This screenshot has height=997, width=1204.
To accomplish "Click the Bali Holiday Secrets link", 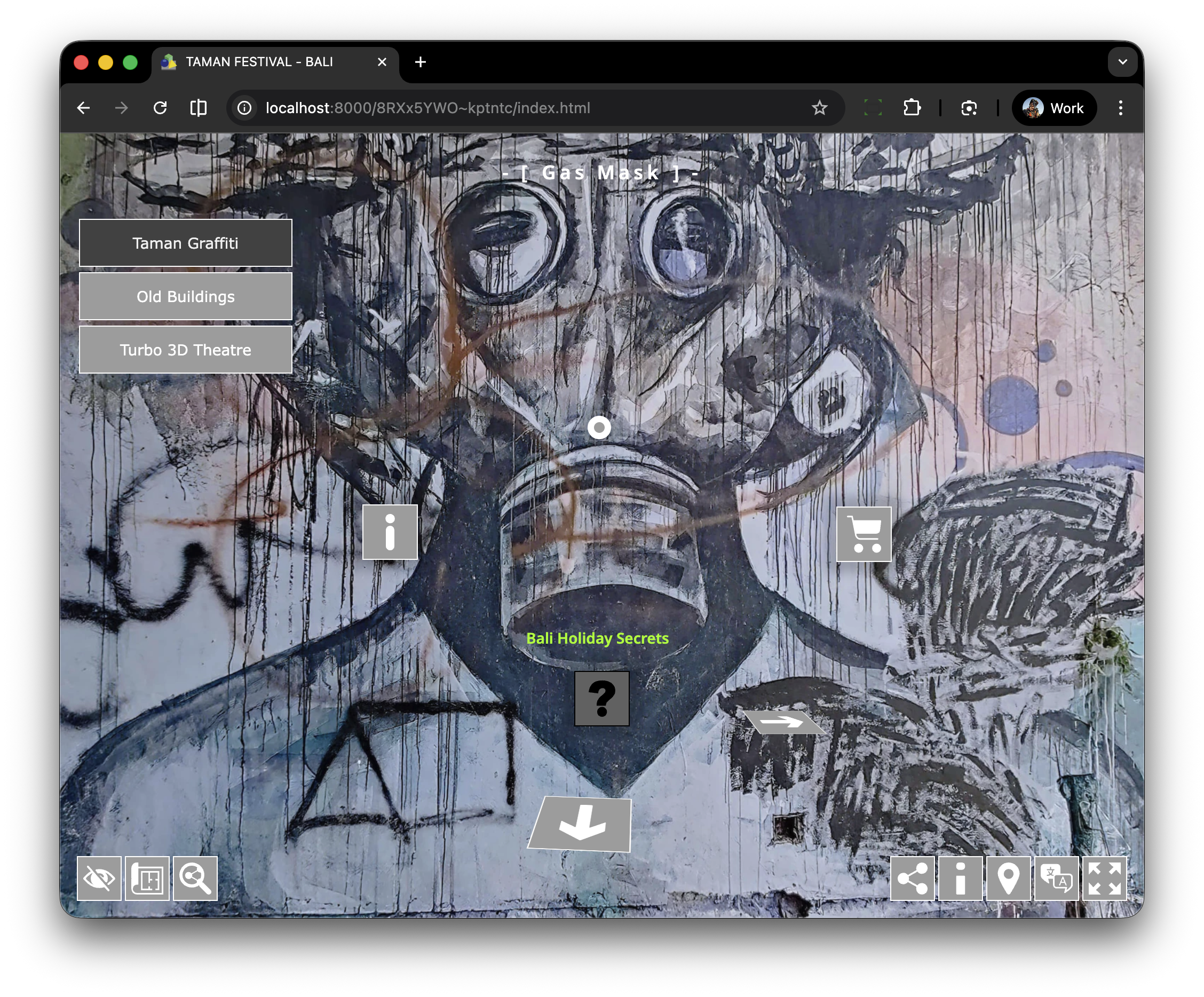I will pos(597,638).
